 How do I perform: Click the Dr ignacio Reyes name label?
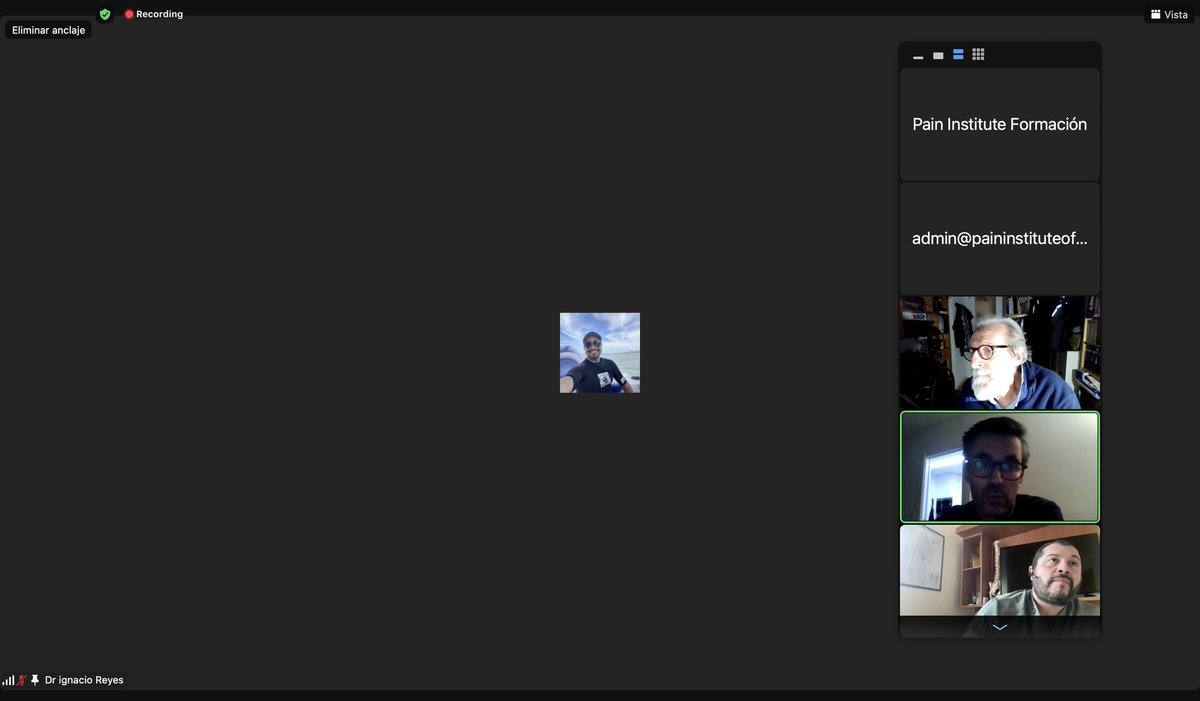tap(85, 680)
